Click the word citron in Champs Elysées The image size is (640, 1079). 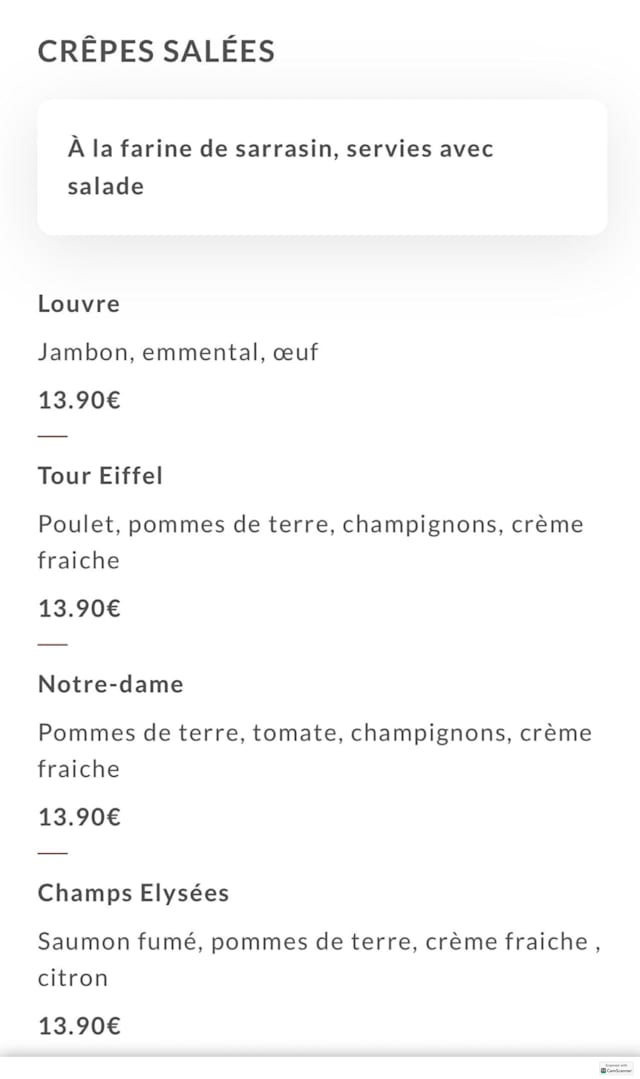point(72,977)
